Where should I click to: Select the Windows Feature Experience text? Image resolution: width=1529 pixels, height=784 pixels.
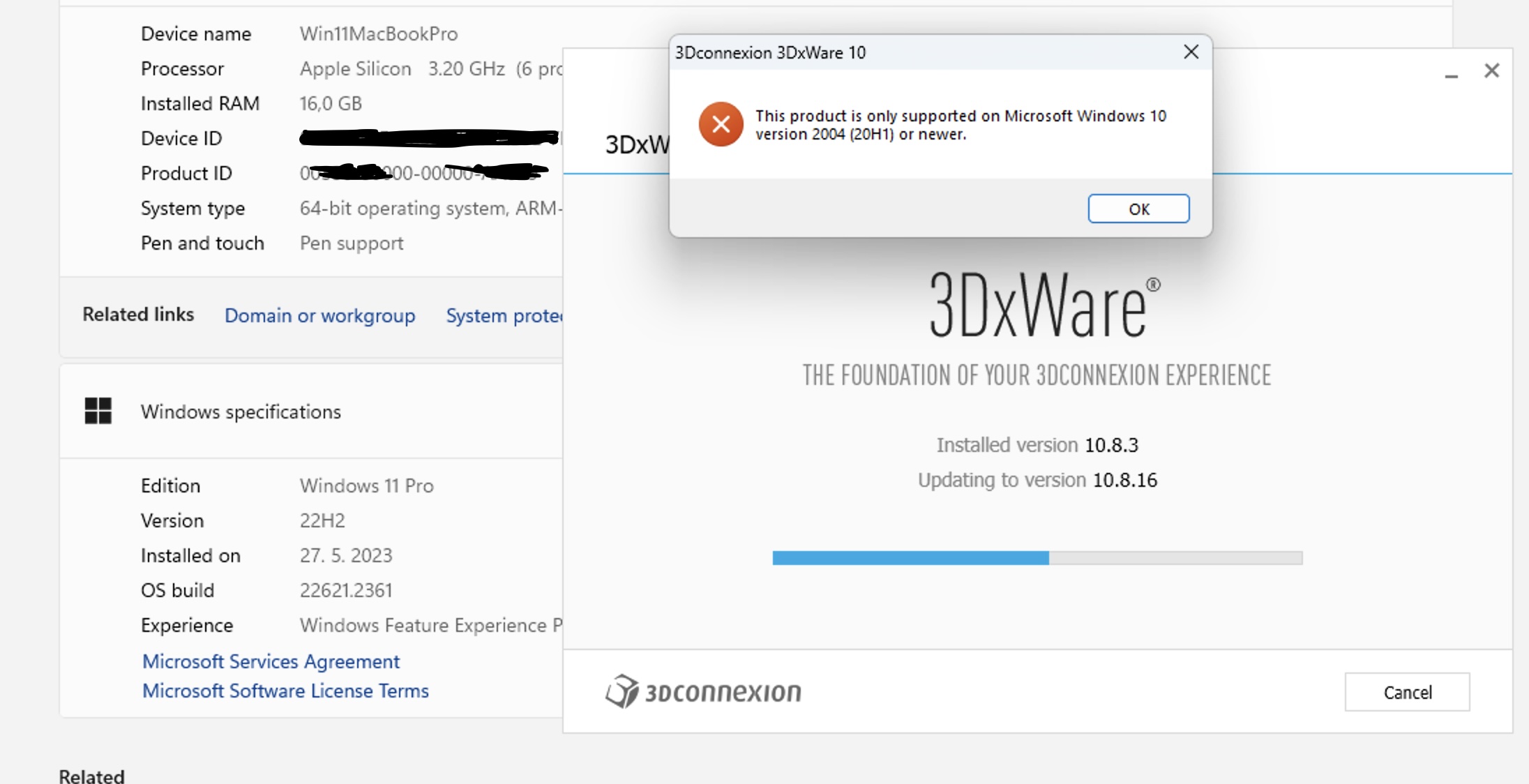430,625
